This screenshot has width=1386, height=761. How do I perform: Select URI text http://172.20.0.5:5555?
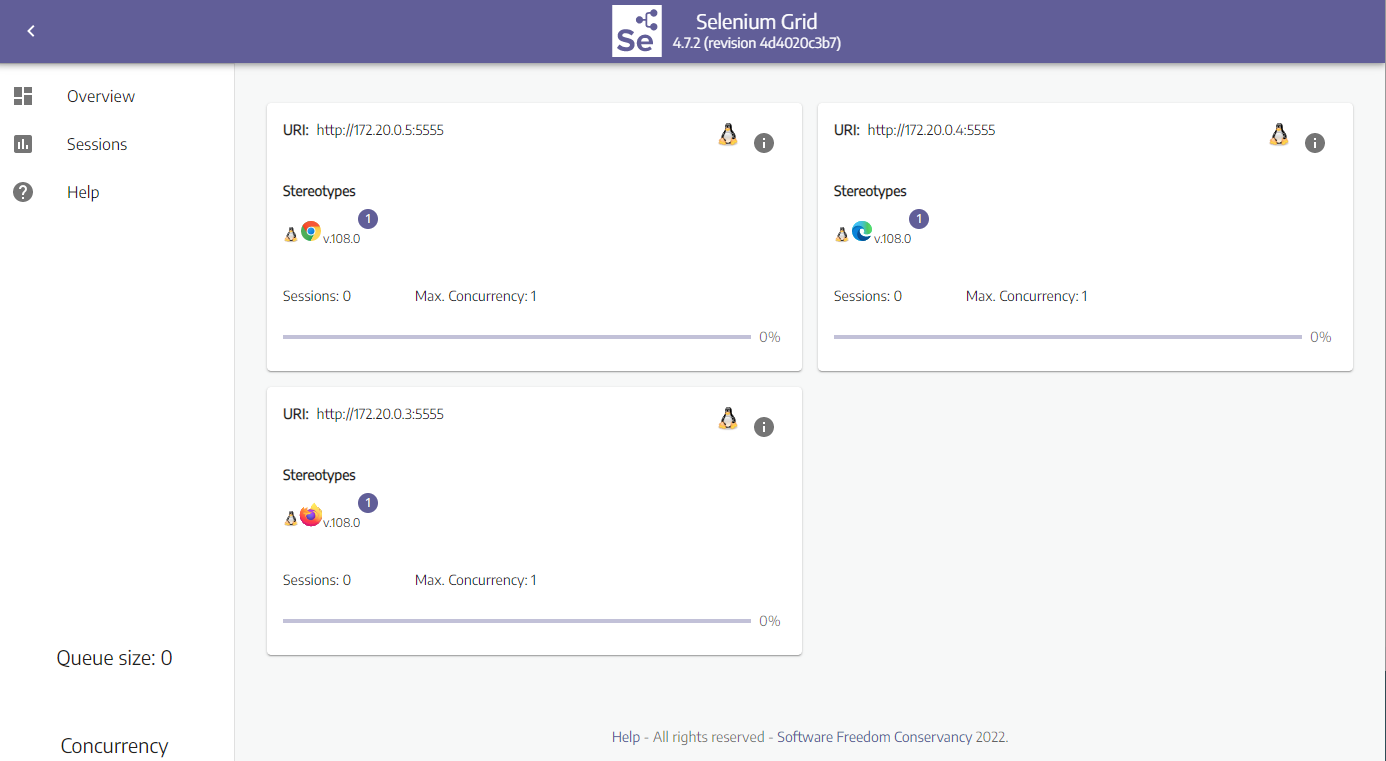click(x=380, y=130)
